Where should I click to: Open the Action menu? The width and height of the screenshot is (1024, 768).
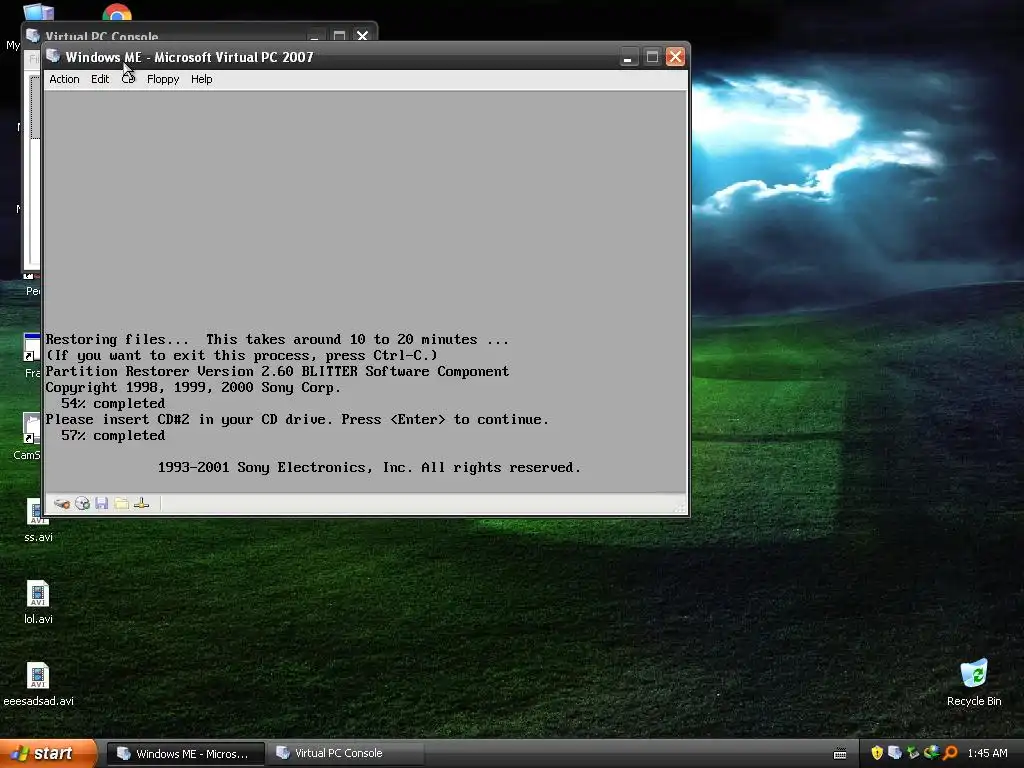pos(64,79)
